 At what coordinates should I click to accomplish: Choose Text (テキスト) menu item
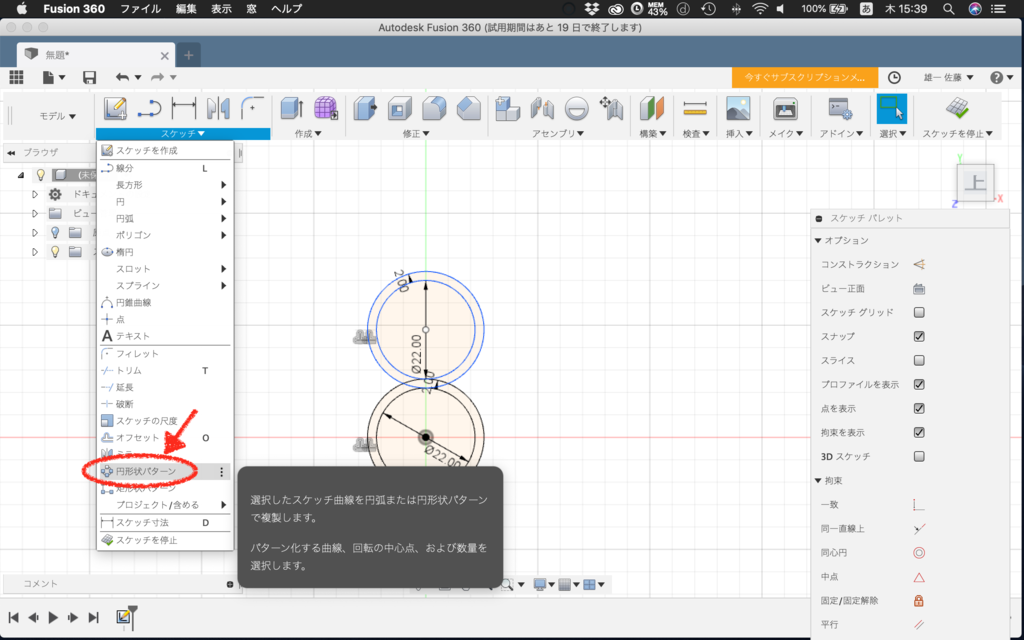point(165,336)
